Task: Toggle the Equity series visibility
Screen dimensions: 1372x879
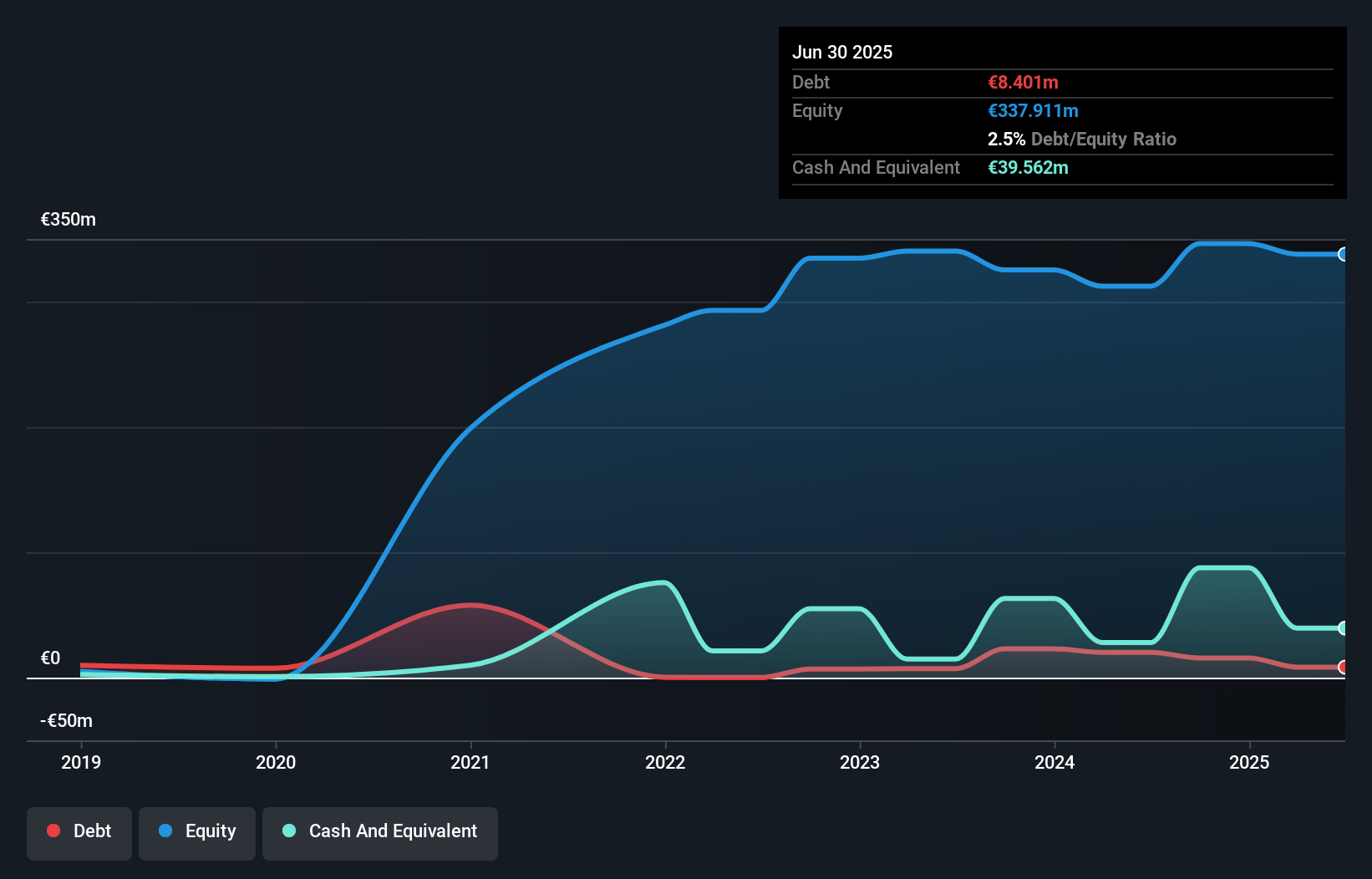Action: (197, 832)
